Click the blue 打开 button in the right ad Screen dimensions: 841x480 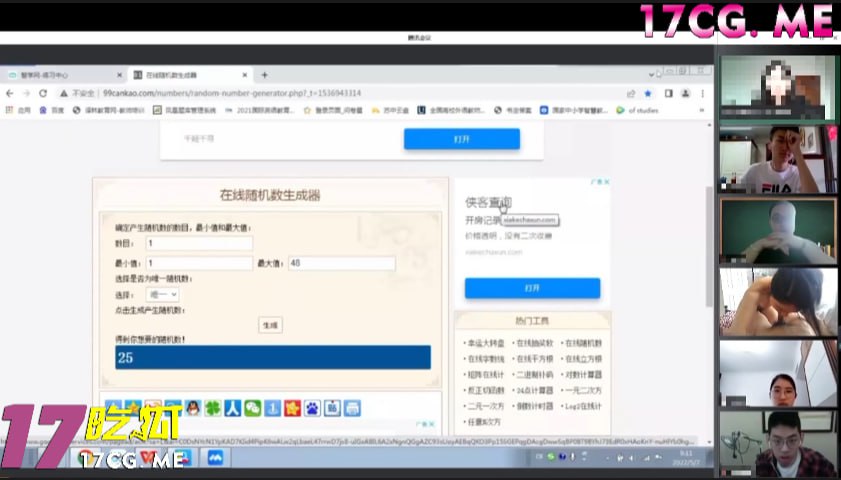pyautogui.click(x=532, y=288)
